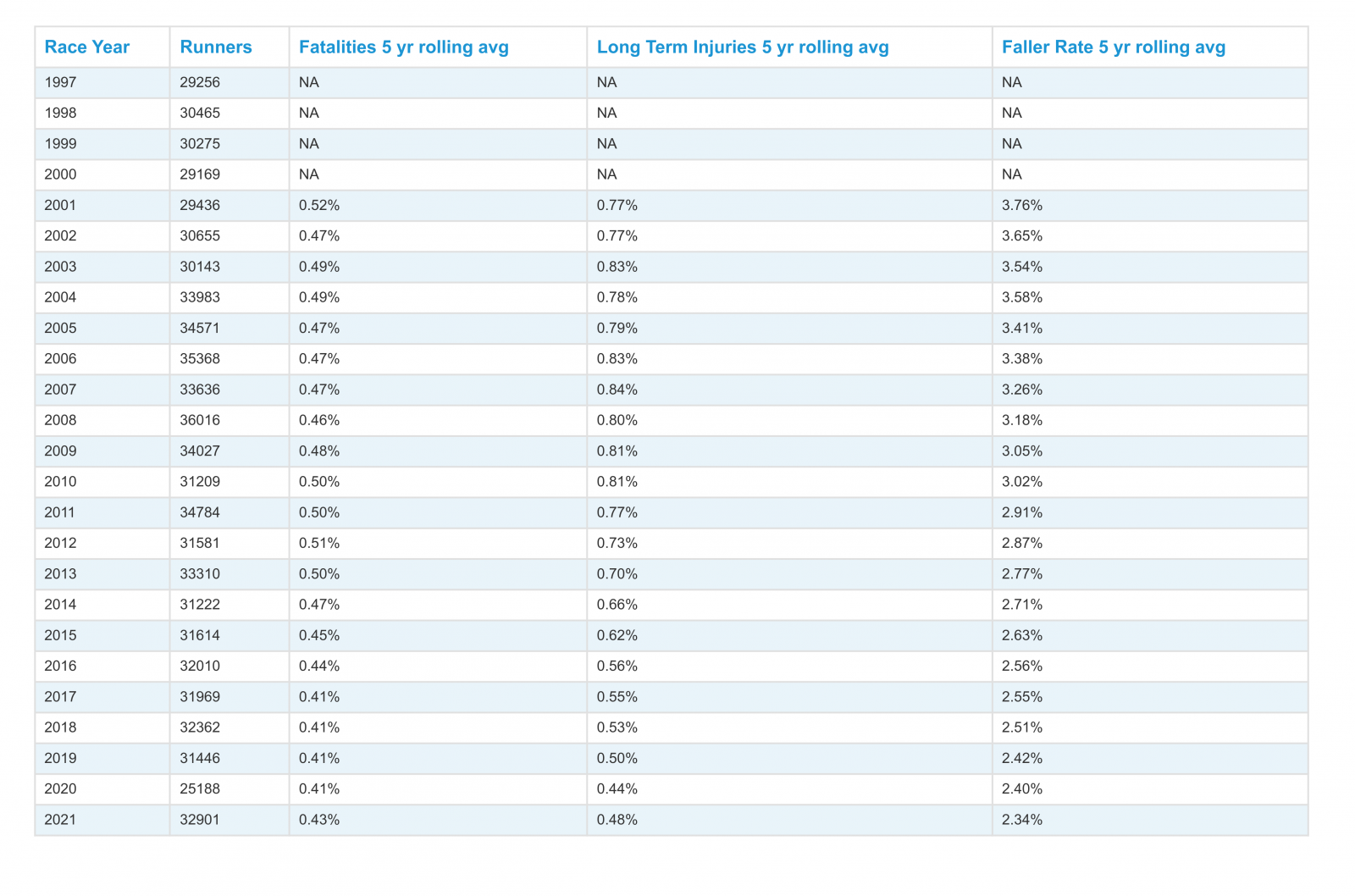1355x896 pixels.
Task: Click the 2021 race year cell
Action: (60, 820)
